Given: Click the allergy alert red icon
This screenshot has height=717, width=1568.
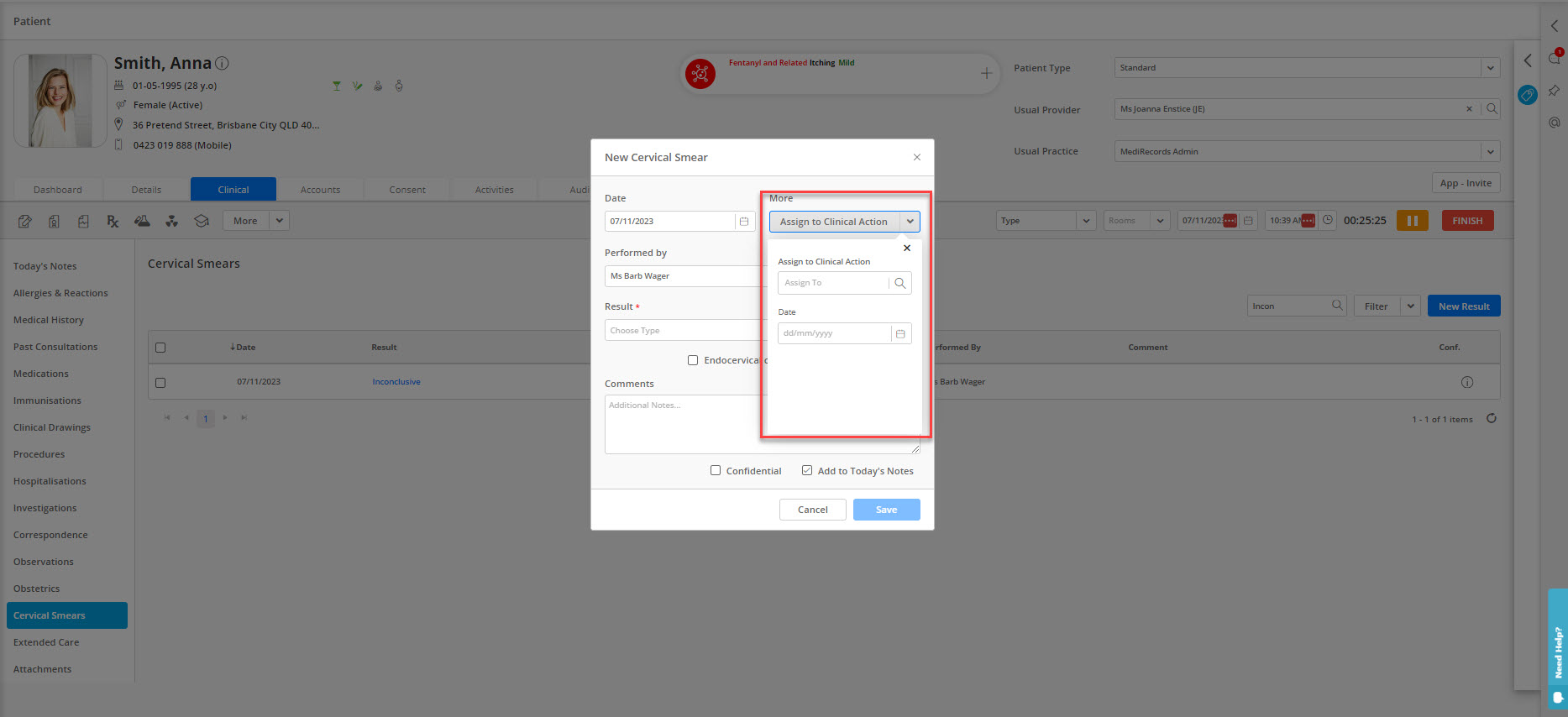Looking at the screenshot, I should (700, 74).
